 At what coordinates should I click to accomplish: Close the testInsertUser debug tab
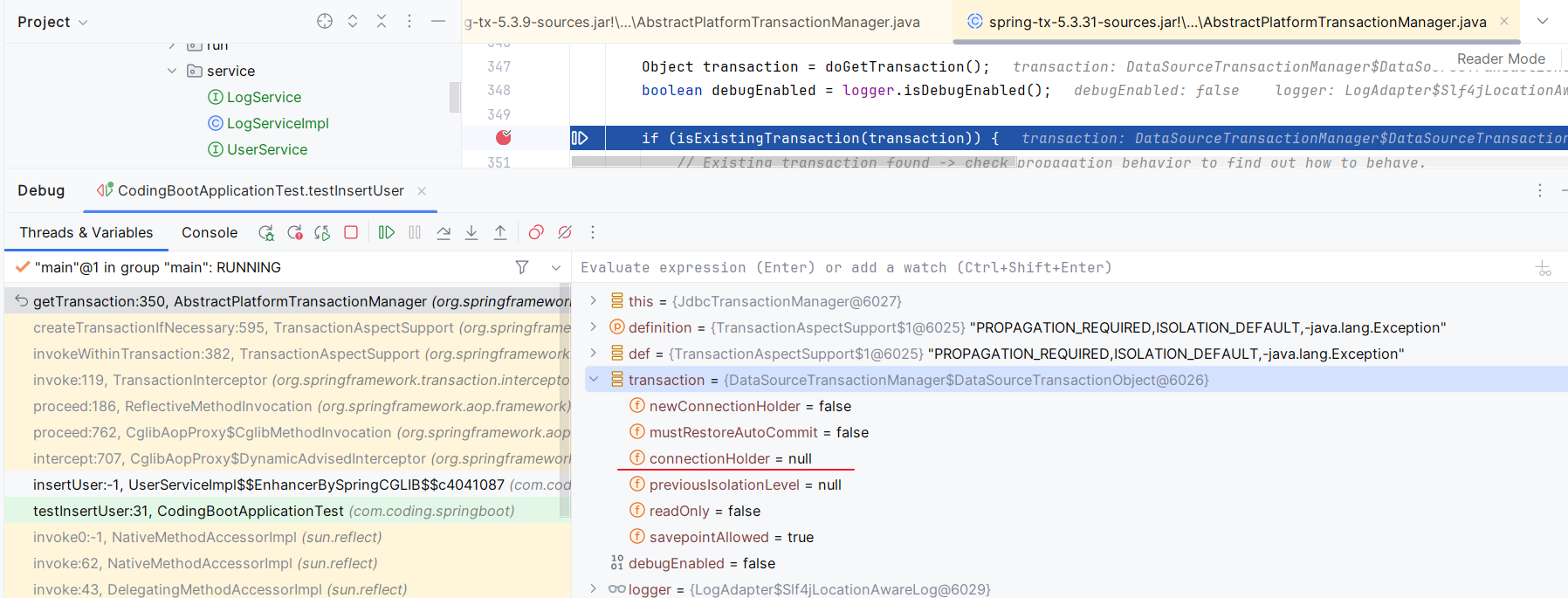422,190
